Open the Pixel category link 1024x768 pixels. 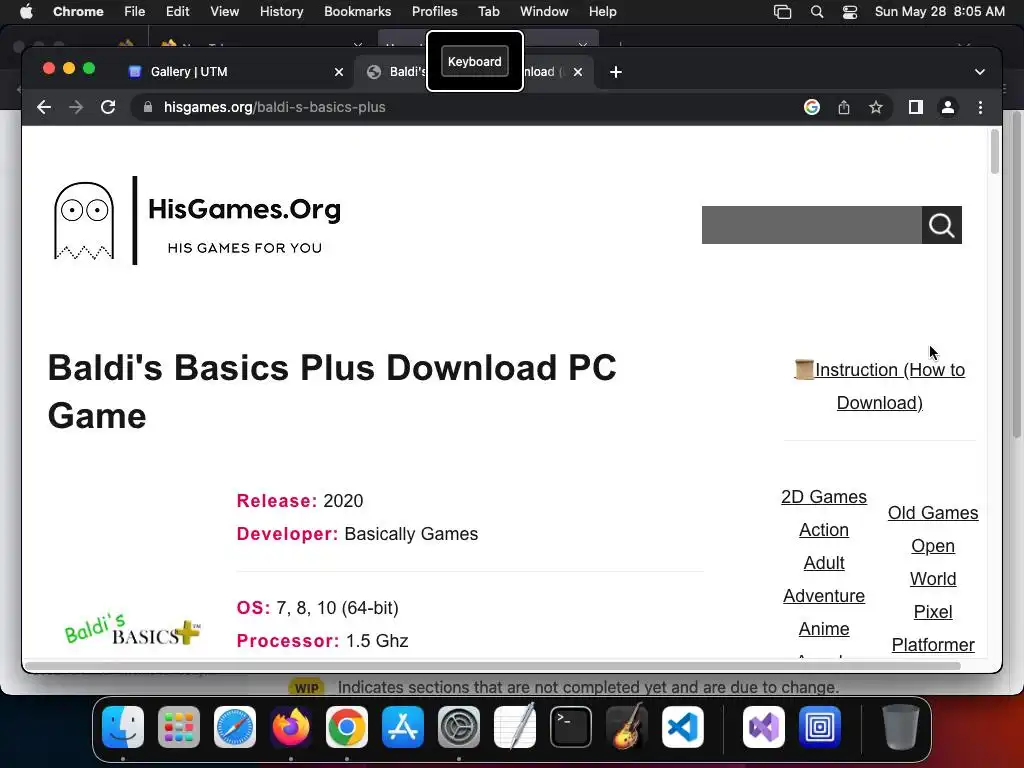pyautogui.click(x=933, y=612)
